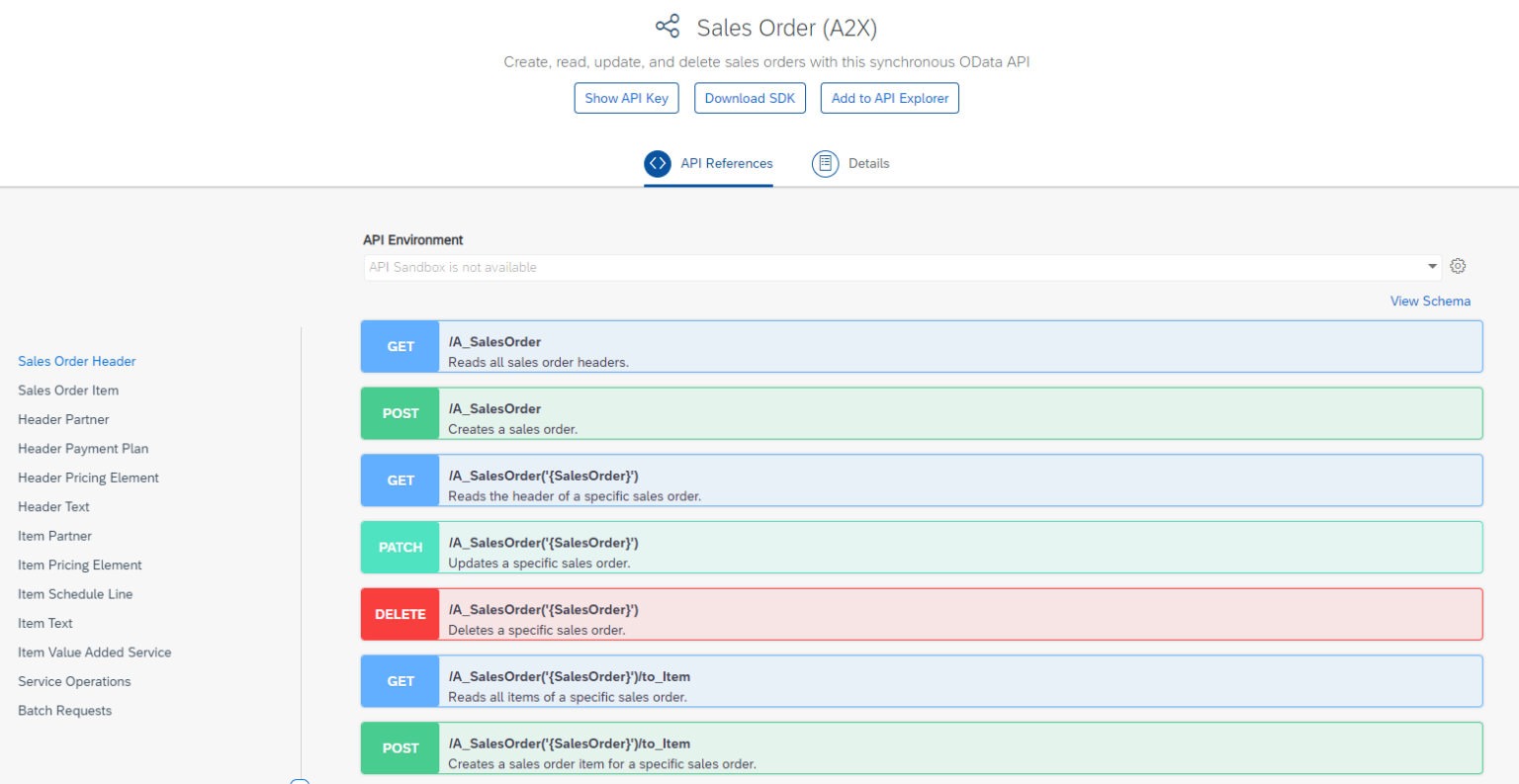Screen dimensions: 1519x784
Task: Select Sales Order Item in the sidebar
Action: pos(67,390)
